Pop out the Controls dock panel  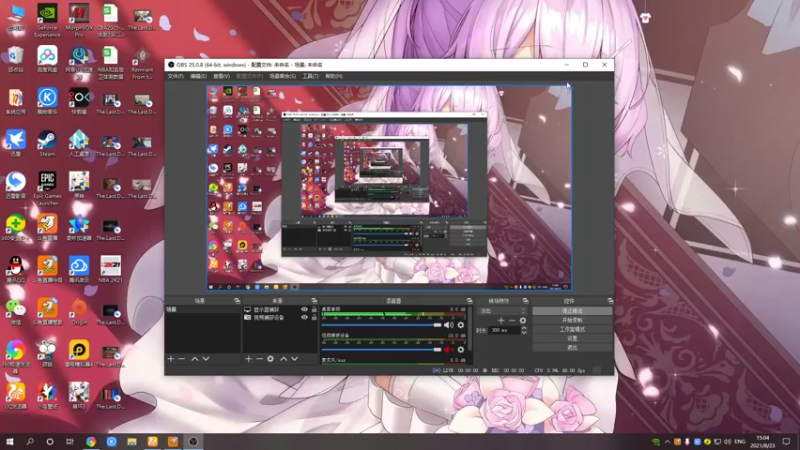[610, 301]
